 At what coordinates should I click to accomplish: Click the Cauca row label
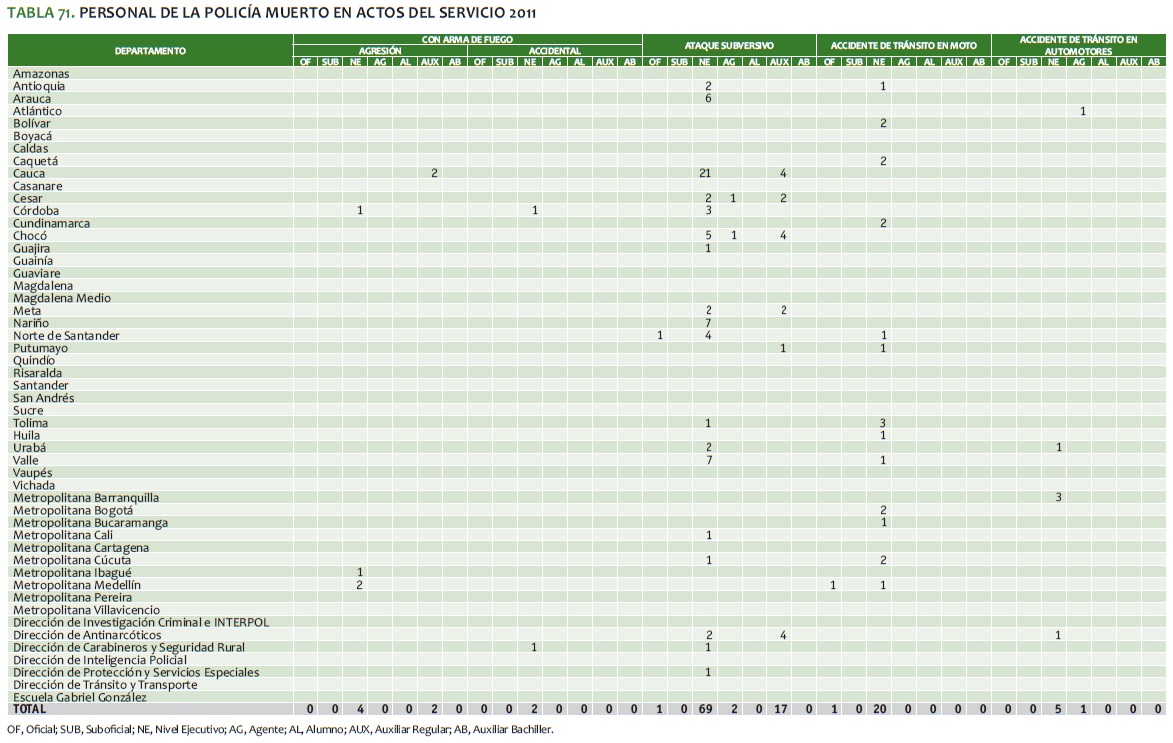(29, 173)
